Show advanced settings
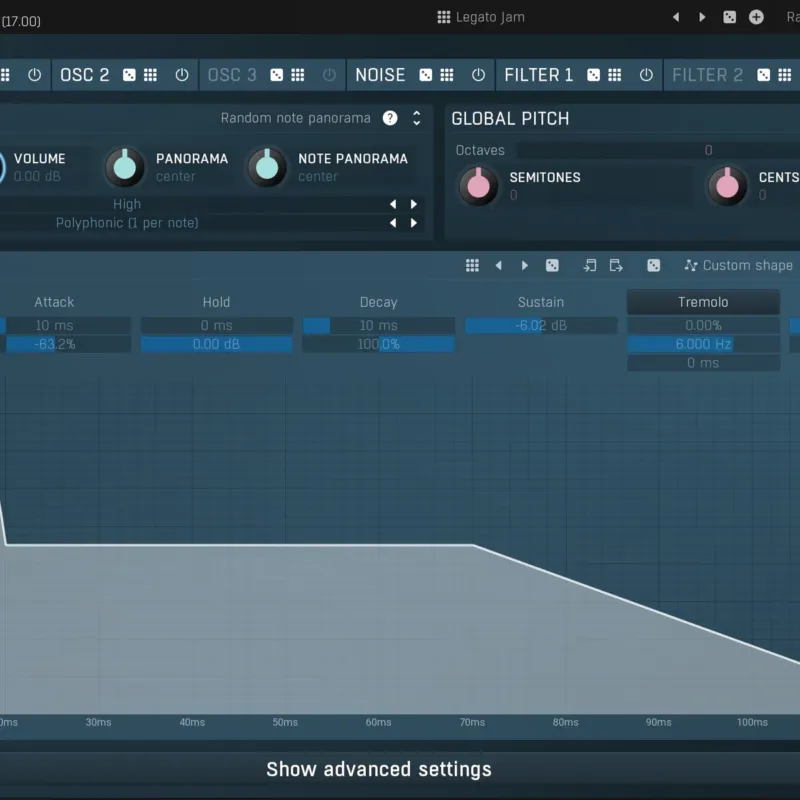 (379, 769)
